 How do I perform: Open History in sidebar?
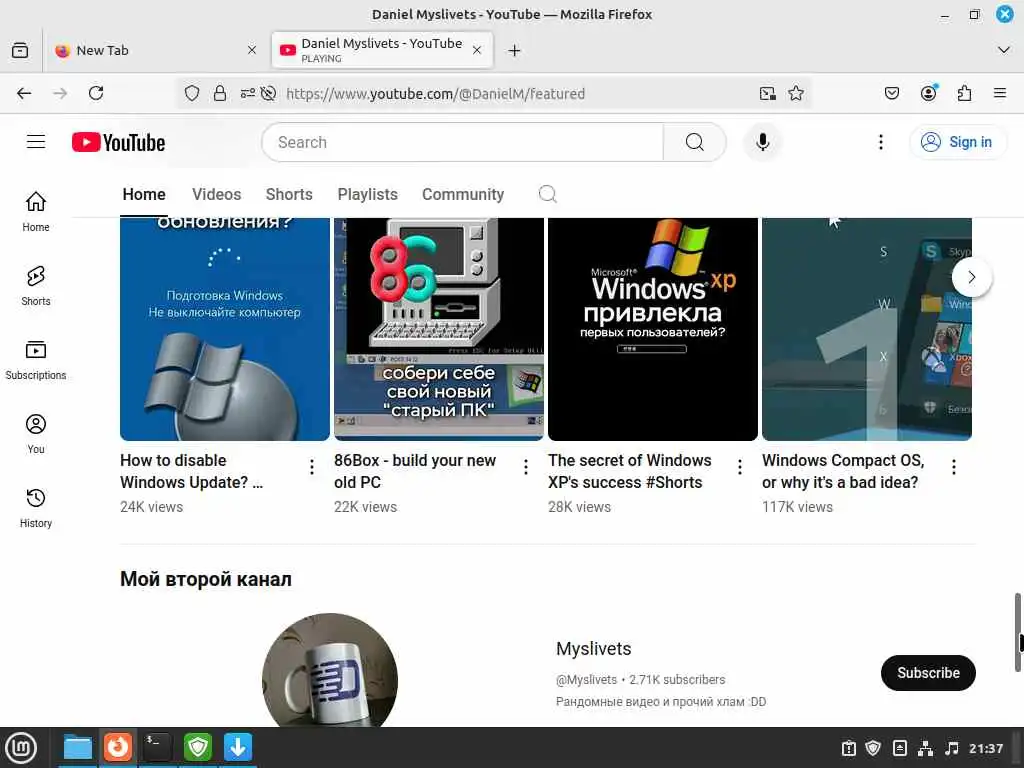[x=36, y=508]
